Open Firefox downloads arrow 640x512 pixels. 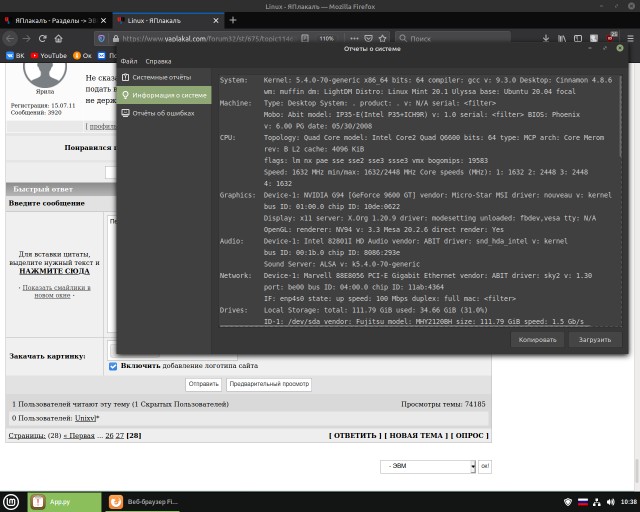tap(546, 38)
